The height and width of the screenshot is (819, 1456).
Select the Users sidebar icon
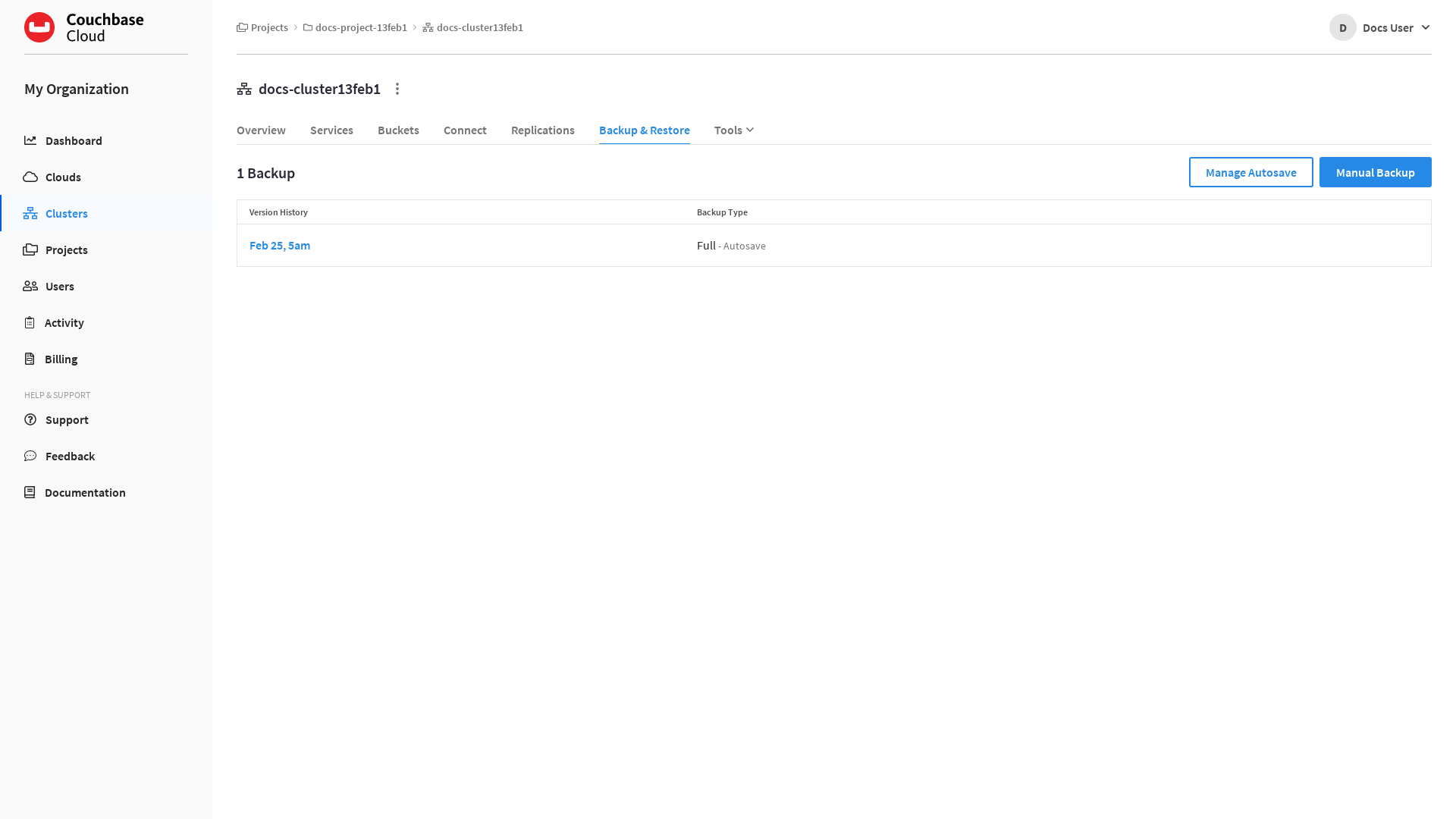point(30,286)
